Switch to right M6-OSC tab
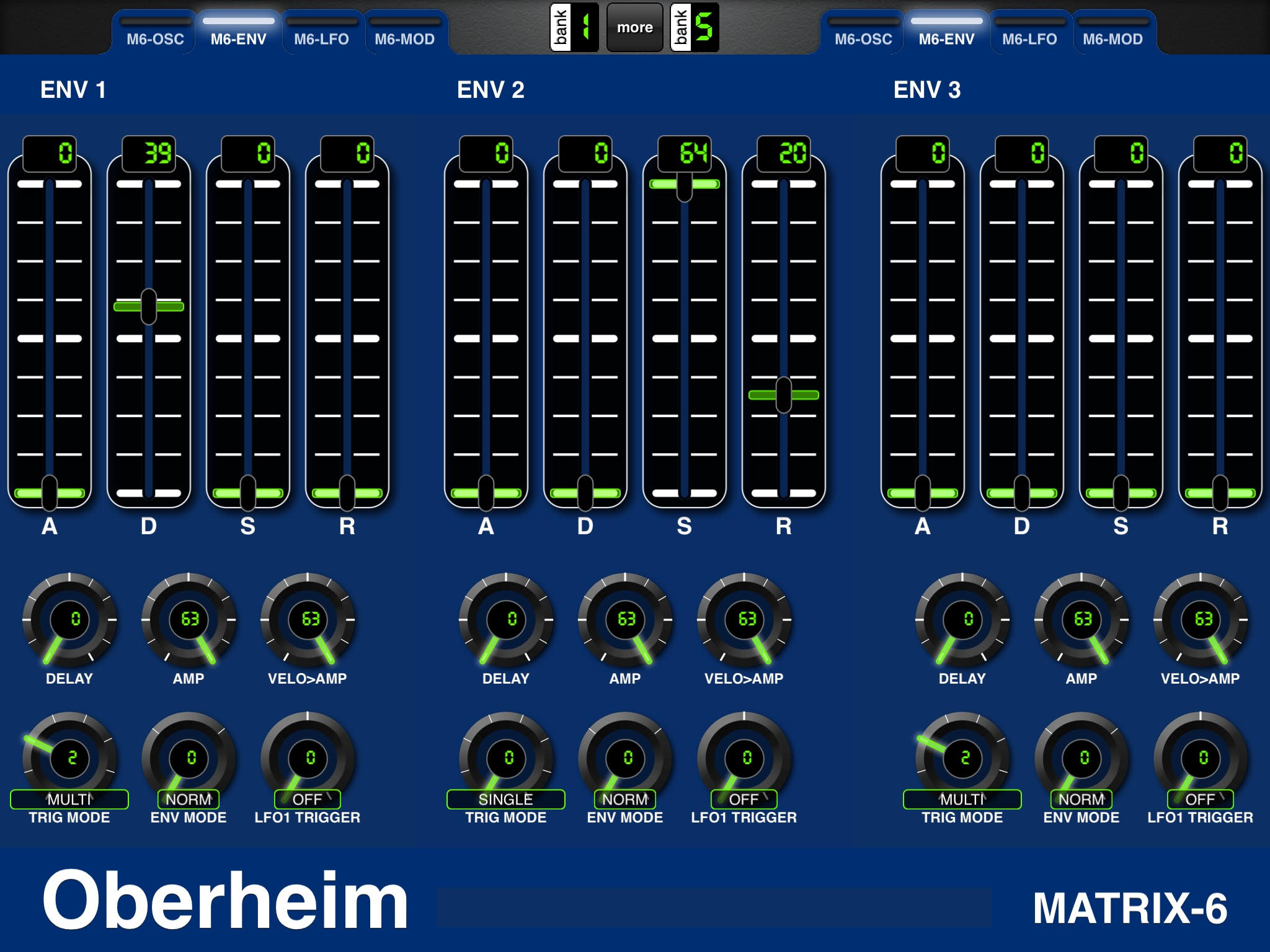The image size is (1270, 952). tap(863, 33)
